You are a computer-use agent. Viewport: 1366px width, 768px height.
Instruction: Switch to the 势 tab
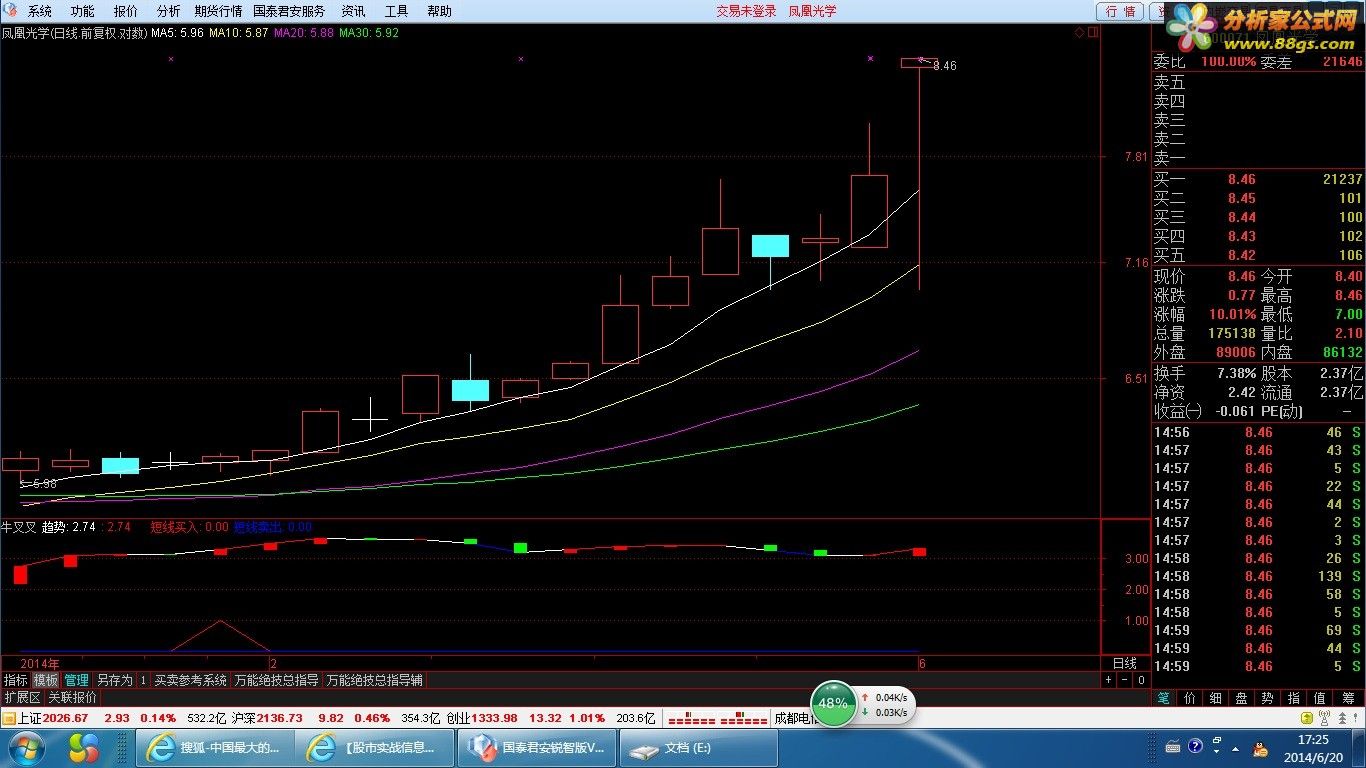pyautogui.click(x=1268, y=698)
